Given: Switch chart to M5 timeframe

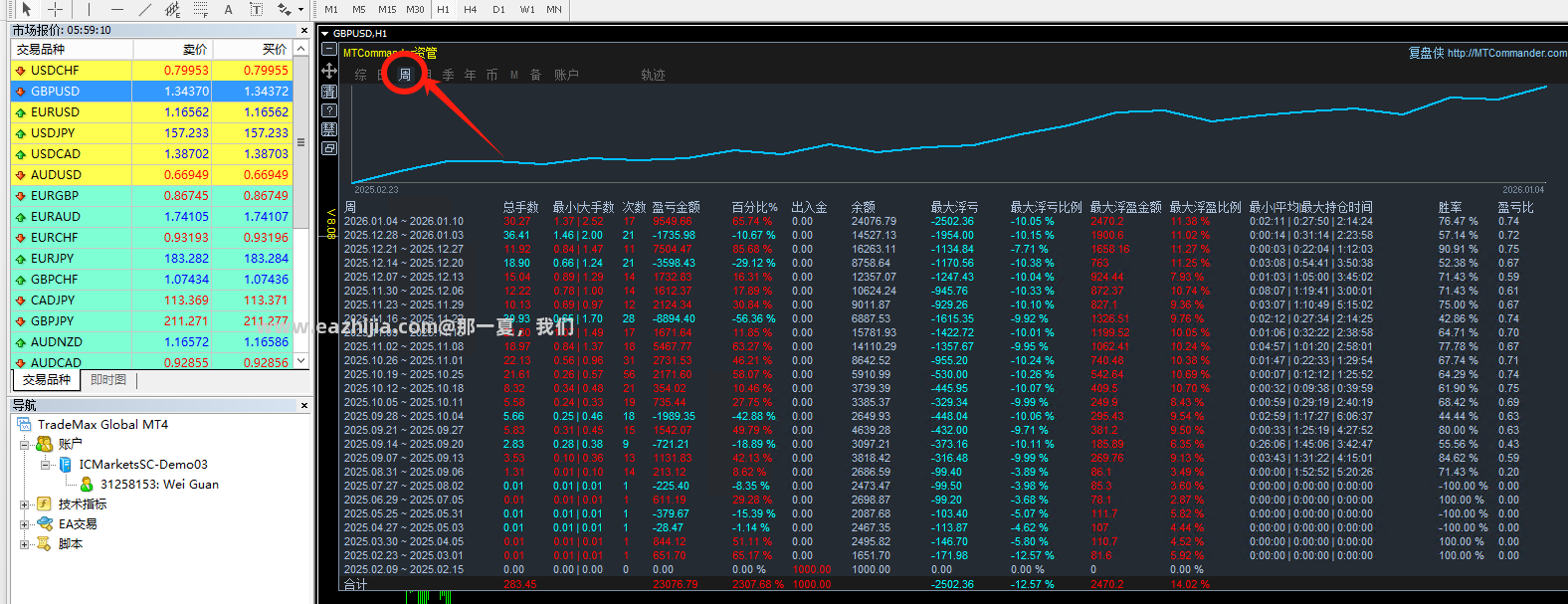Looking at the screenshot, I should click(359, 9).
